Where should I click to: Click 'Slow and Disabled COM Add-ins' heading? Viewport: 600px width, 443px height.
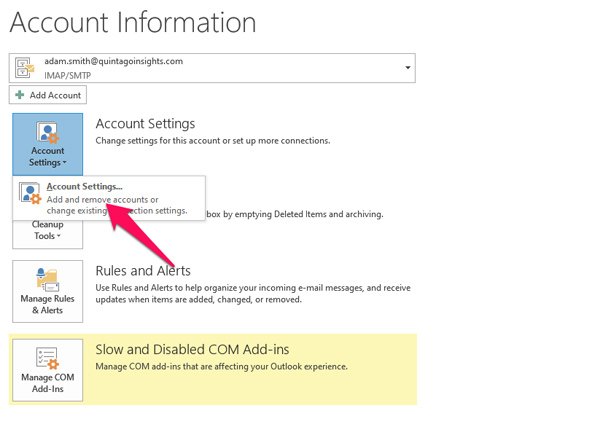pyautogui.click(x=192, y=349)
